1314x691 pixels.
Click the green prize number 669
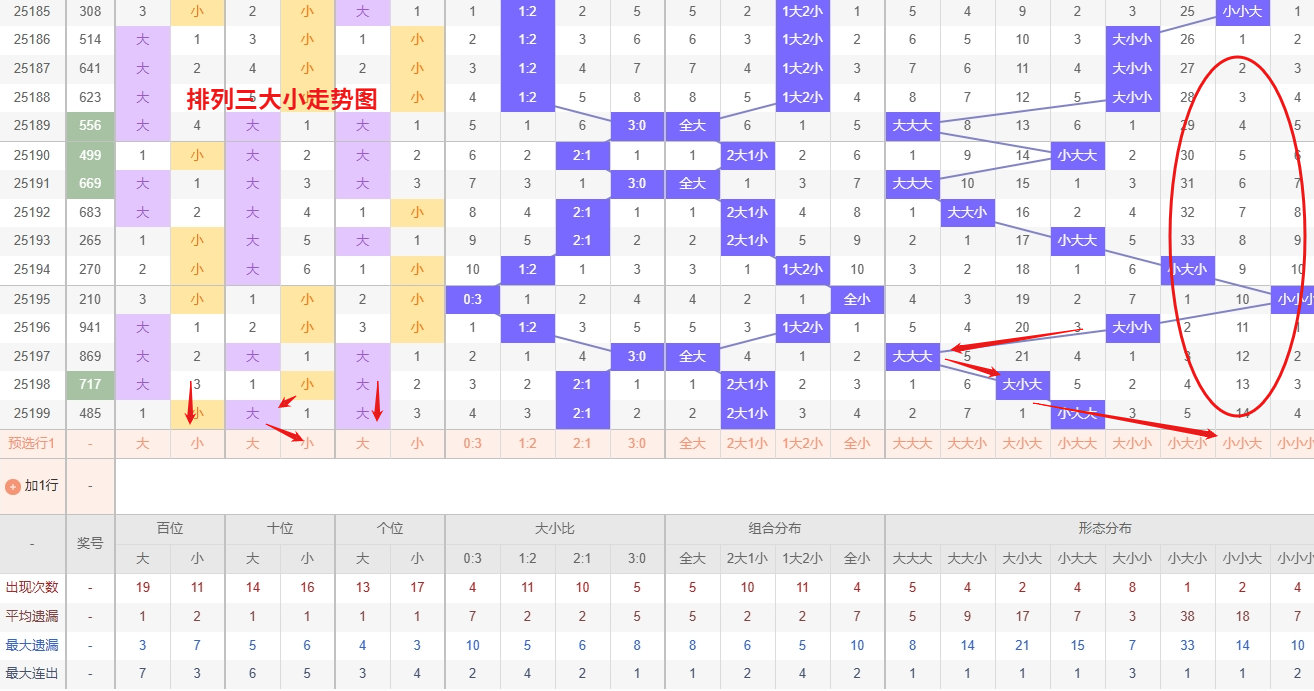[90, 184]
